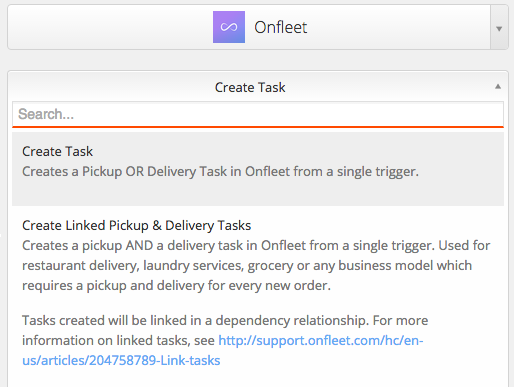
Task: Click the Create Task header bar's empty left side
Action: pos(112,87)
